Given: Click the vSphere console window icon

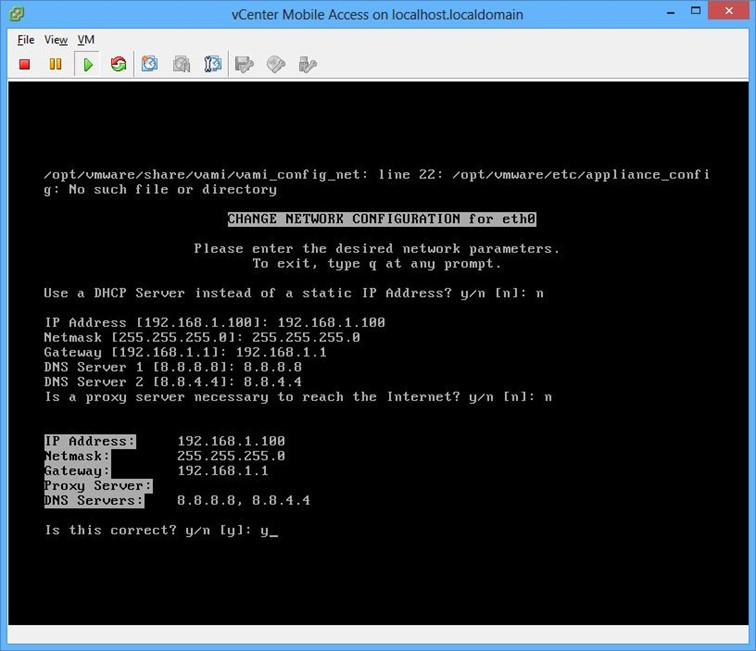Looking at the screenshot, I should (x=16, y=14).
